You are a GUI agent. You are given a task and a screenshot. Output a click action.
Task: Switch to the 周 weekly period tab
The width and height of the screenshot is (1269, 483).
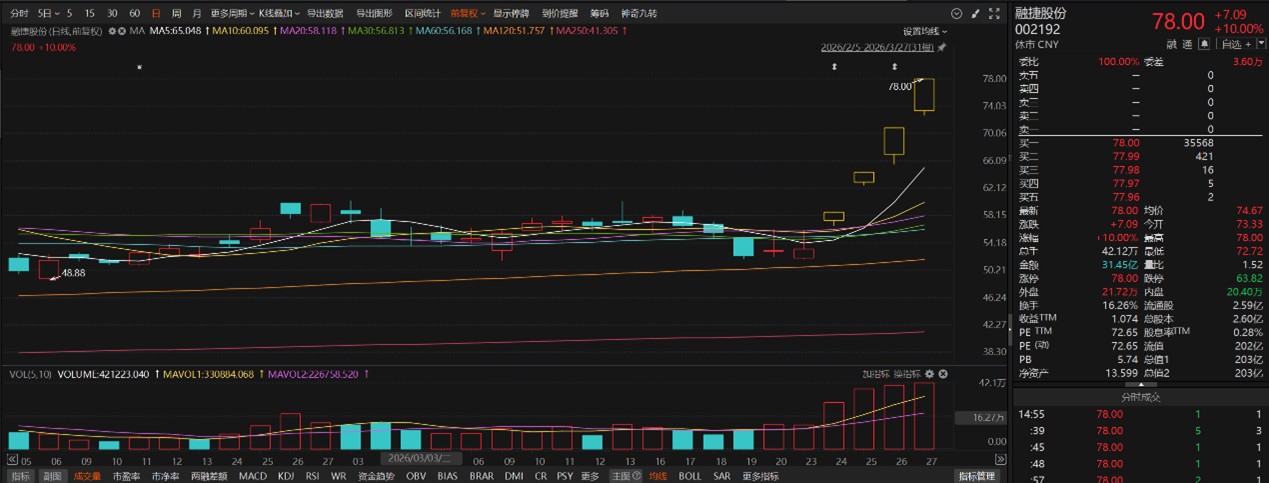pyautogui.click(x=176, y=14)
